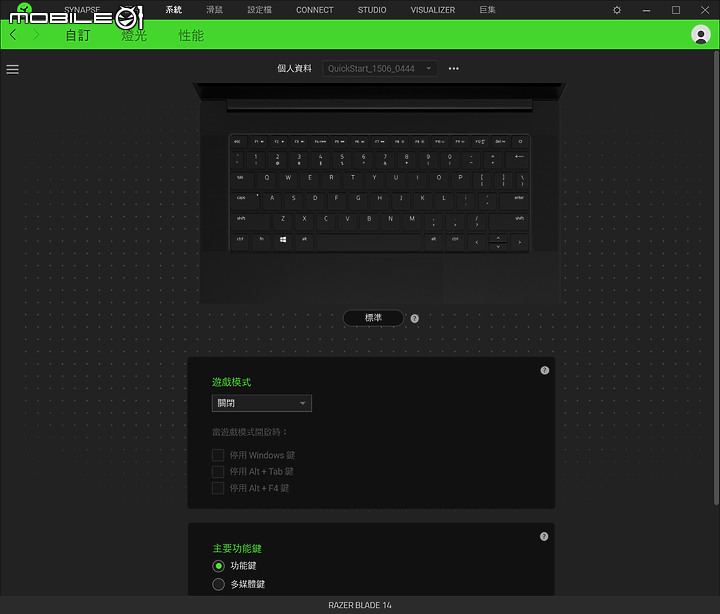Open VISUALIZER tab
This screenshot has width=720, height=614.
pos(433,10)
